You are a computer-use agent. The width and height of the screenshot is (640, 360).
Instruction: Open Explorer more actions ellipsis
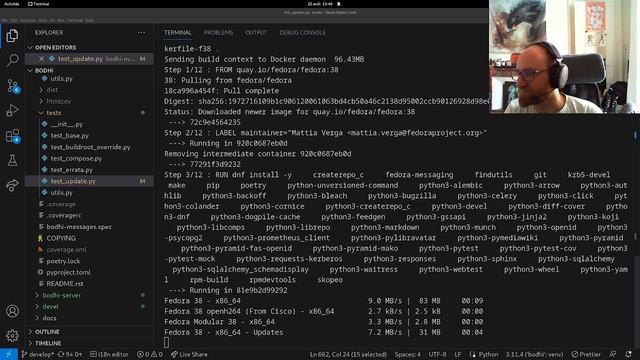click(141, 33)
